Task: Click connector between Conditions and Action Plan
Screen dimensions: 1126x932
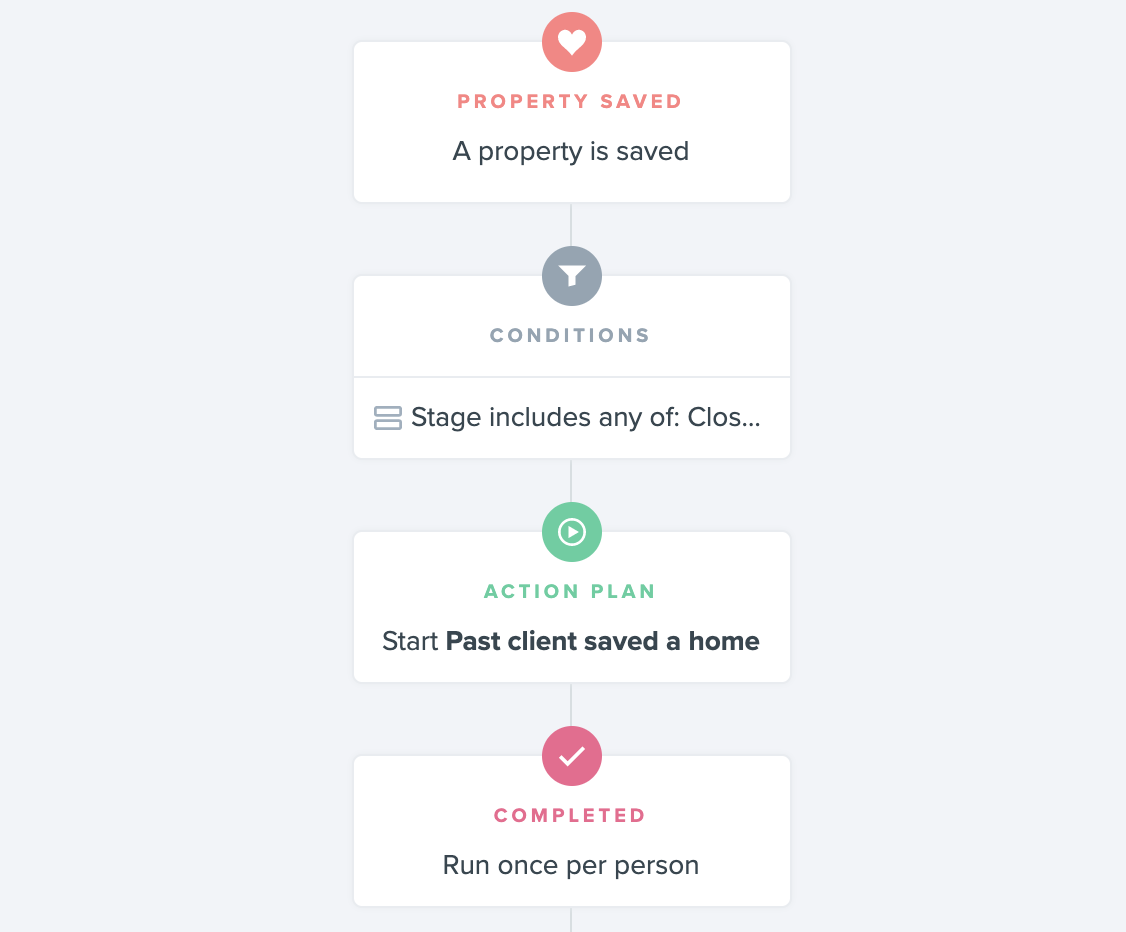Action: (x=571, y=480)
